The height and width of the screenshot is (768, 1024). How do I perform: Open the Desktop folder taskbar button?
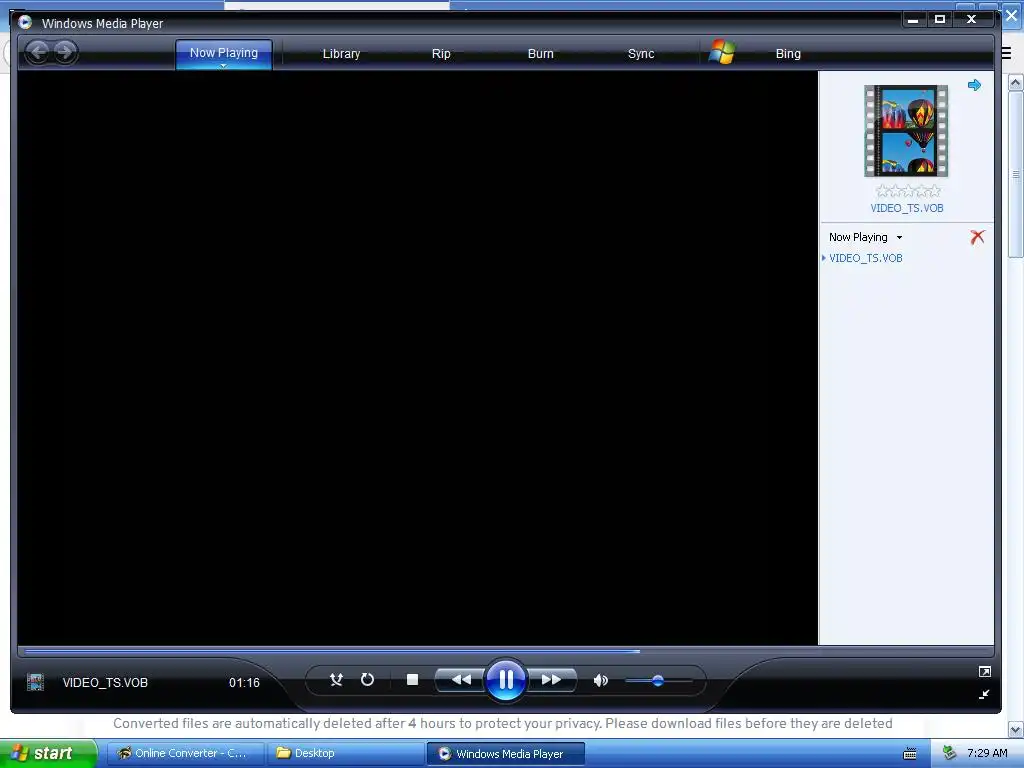[x=345, y=753]
